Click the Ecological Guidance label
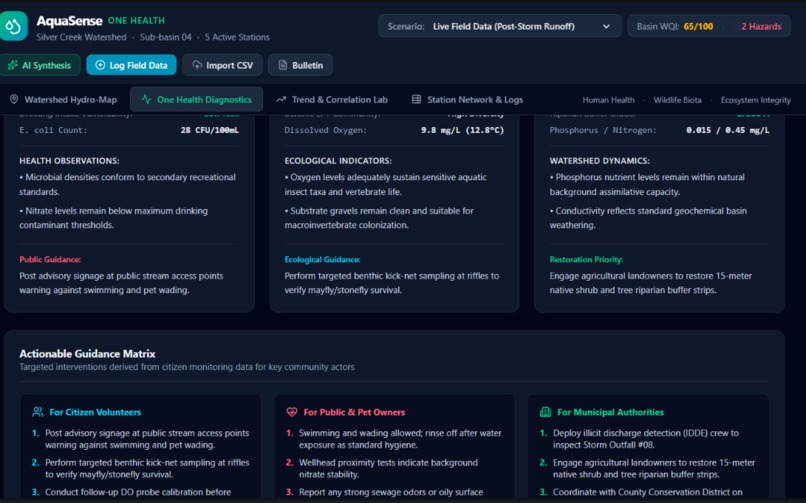Image resolution: width=806 pixels, height=503 pixels. (322, 259)
